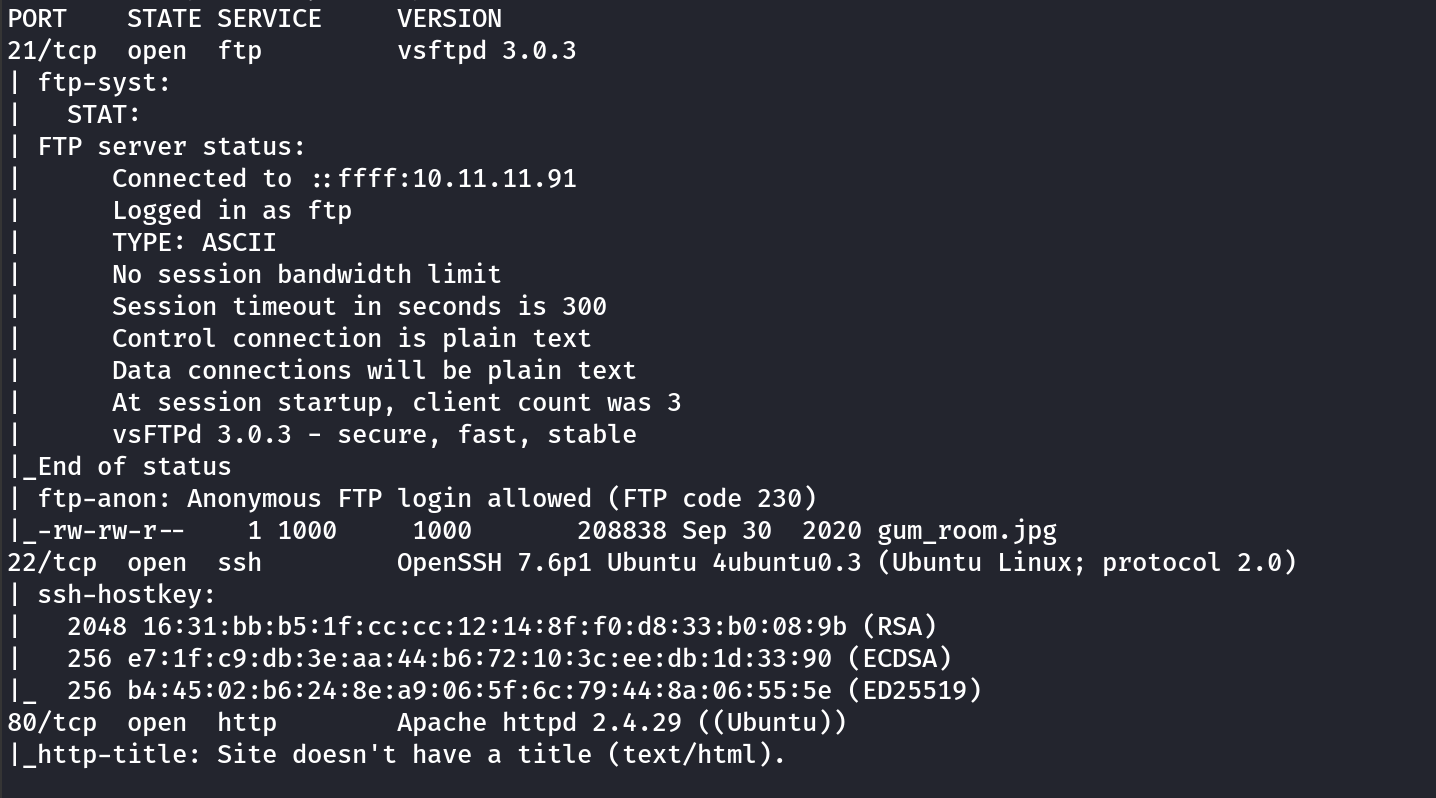Click the SERVICE column header
Image resolution: width=1436 pixels, height=798 pixels.
[269, 18]
